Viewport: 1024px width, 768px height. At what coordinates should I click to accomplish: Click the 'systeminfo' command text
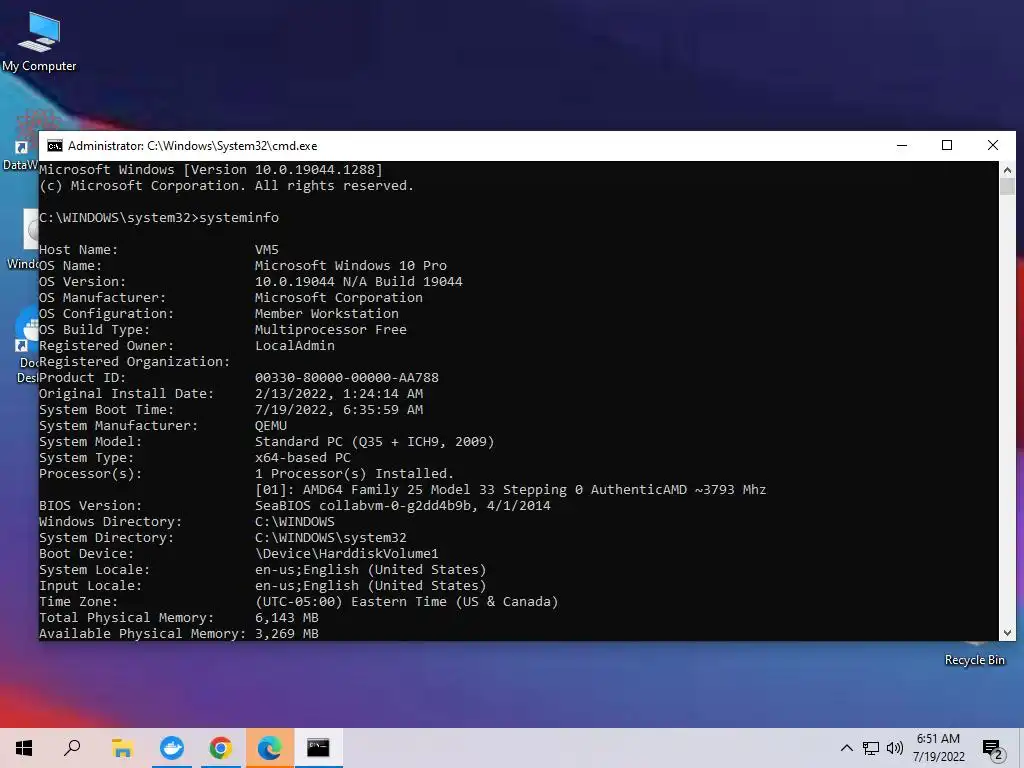[x=239, y=217]
